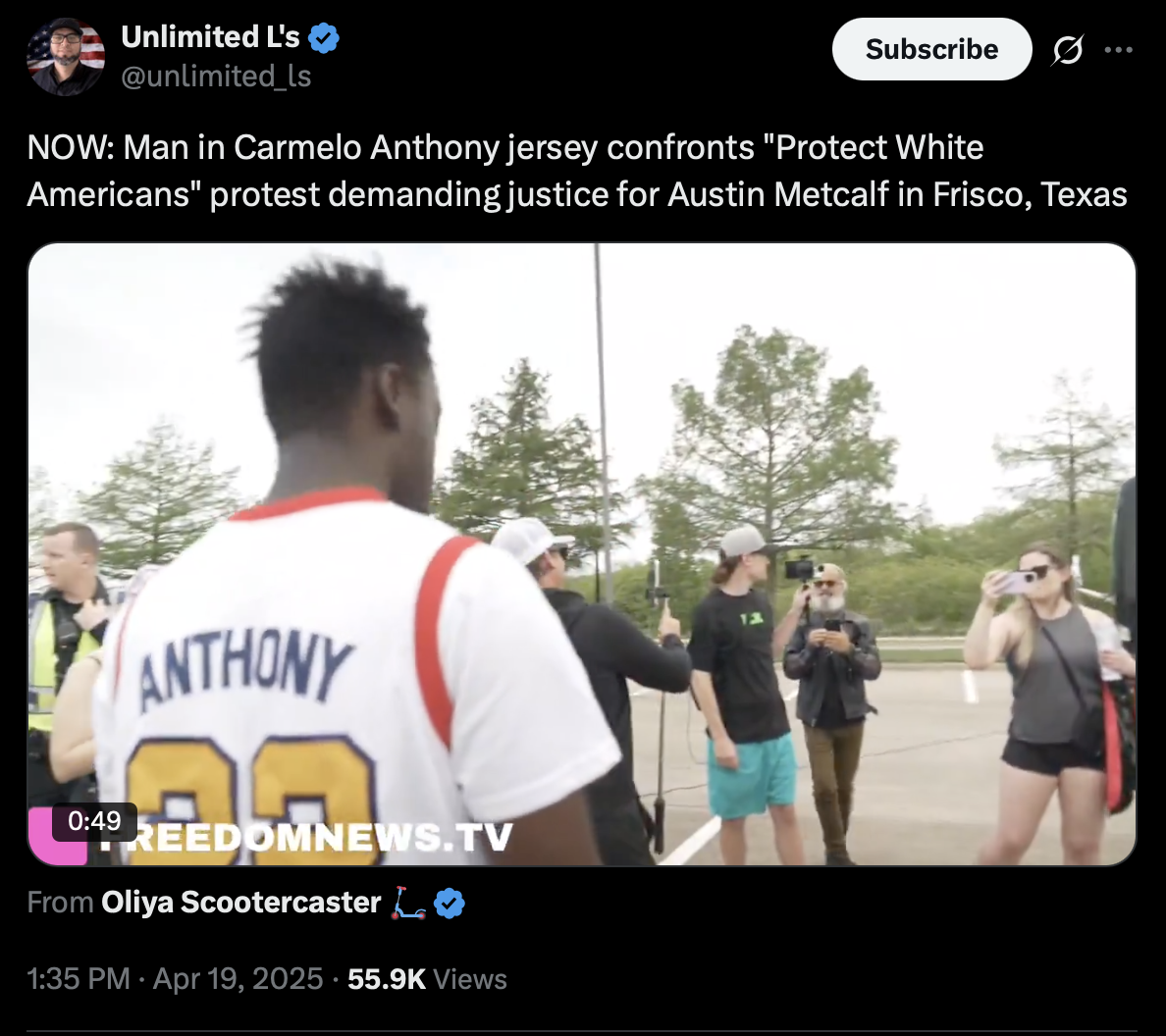Click the Apr 19, 2025 date

[238, 979]
